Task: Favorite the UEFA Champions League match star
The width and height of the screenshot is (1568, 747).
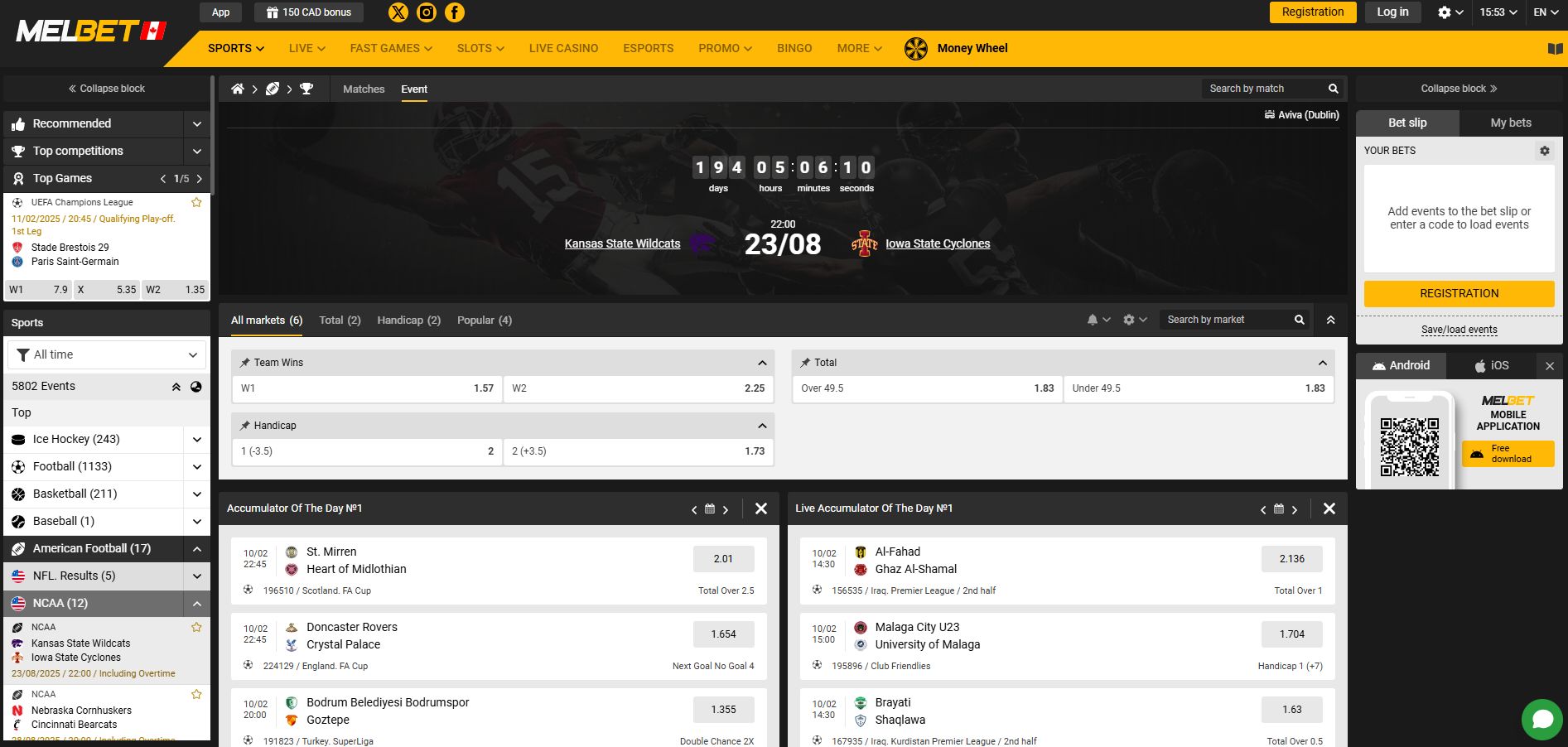Action: (x=196, y=202)
